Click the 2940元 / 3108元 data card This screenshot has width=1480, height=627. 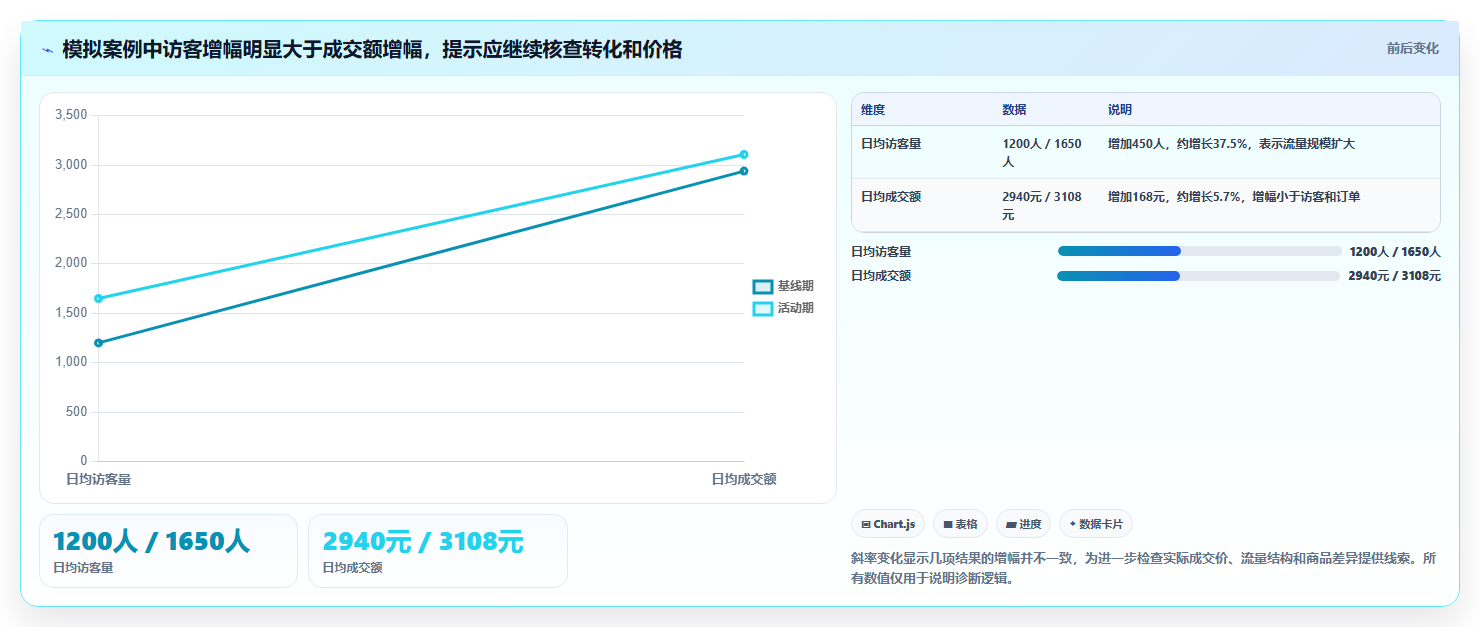(438, 551)
